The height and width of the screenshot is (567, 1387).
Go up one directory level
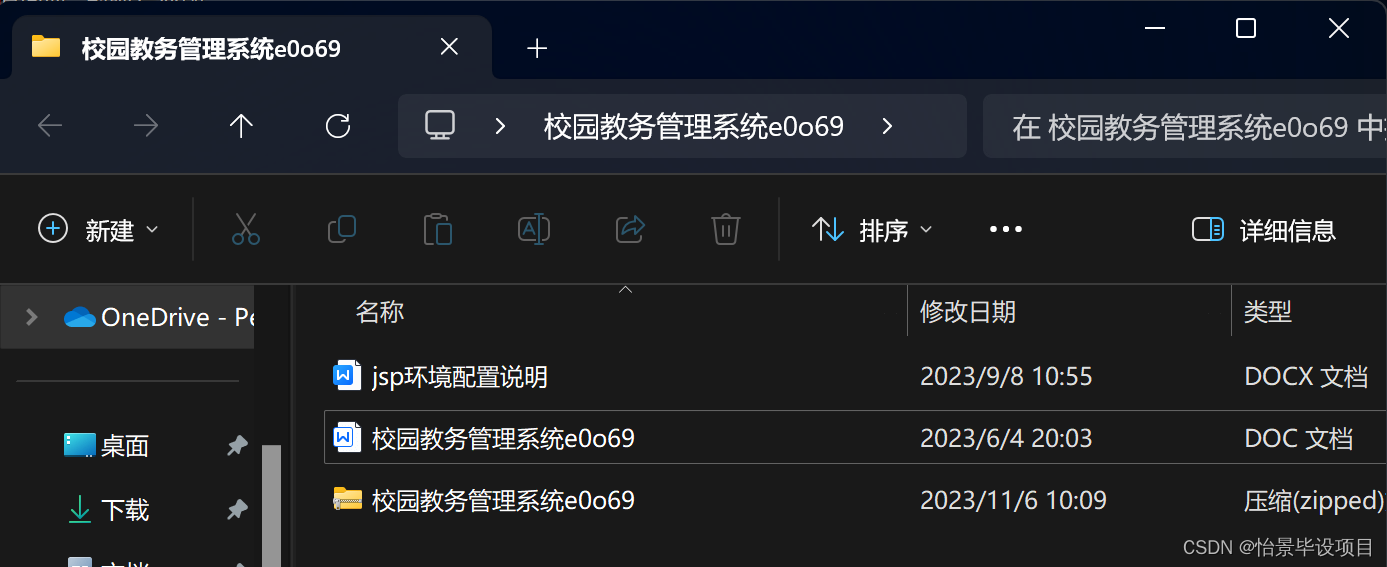pos(241,126)
